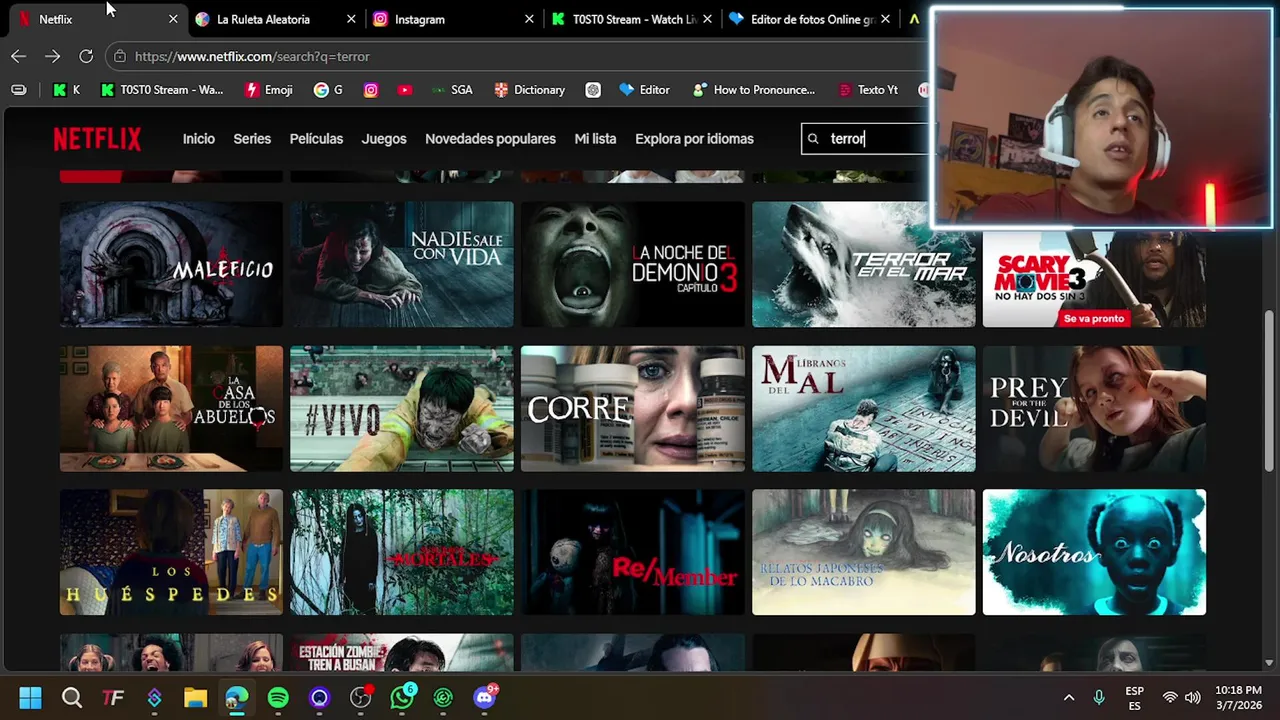Open Inicio in Netflix navigation
Viewport: 1280px width, 720px height.
(x=199, y=139)
